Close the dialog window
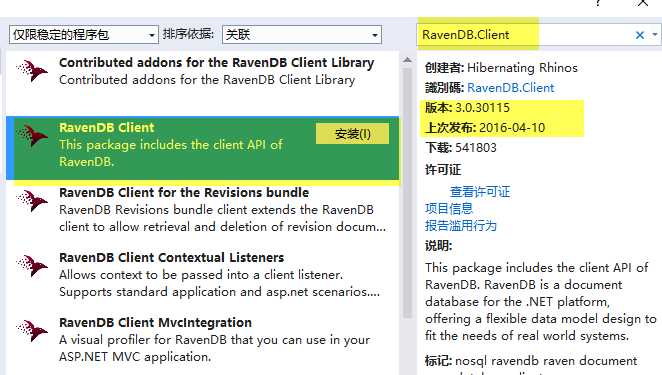The height and width of the screenshot is (375, 662). pyautogui.click(x=643, y=3)
